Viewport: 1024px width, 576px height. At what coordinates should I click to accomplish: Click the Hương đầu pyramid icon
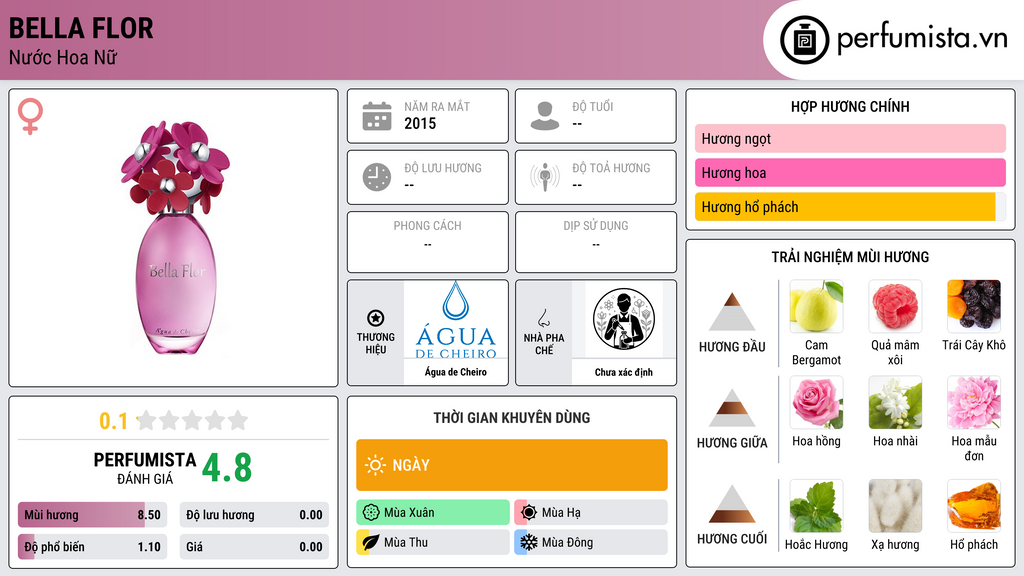click(732, 312)
